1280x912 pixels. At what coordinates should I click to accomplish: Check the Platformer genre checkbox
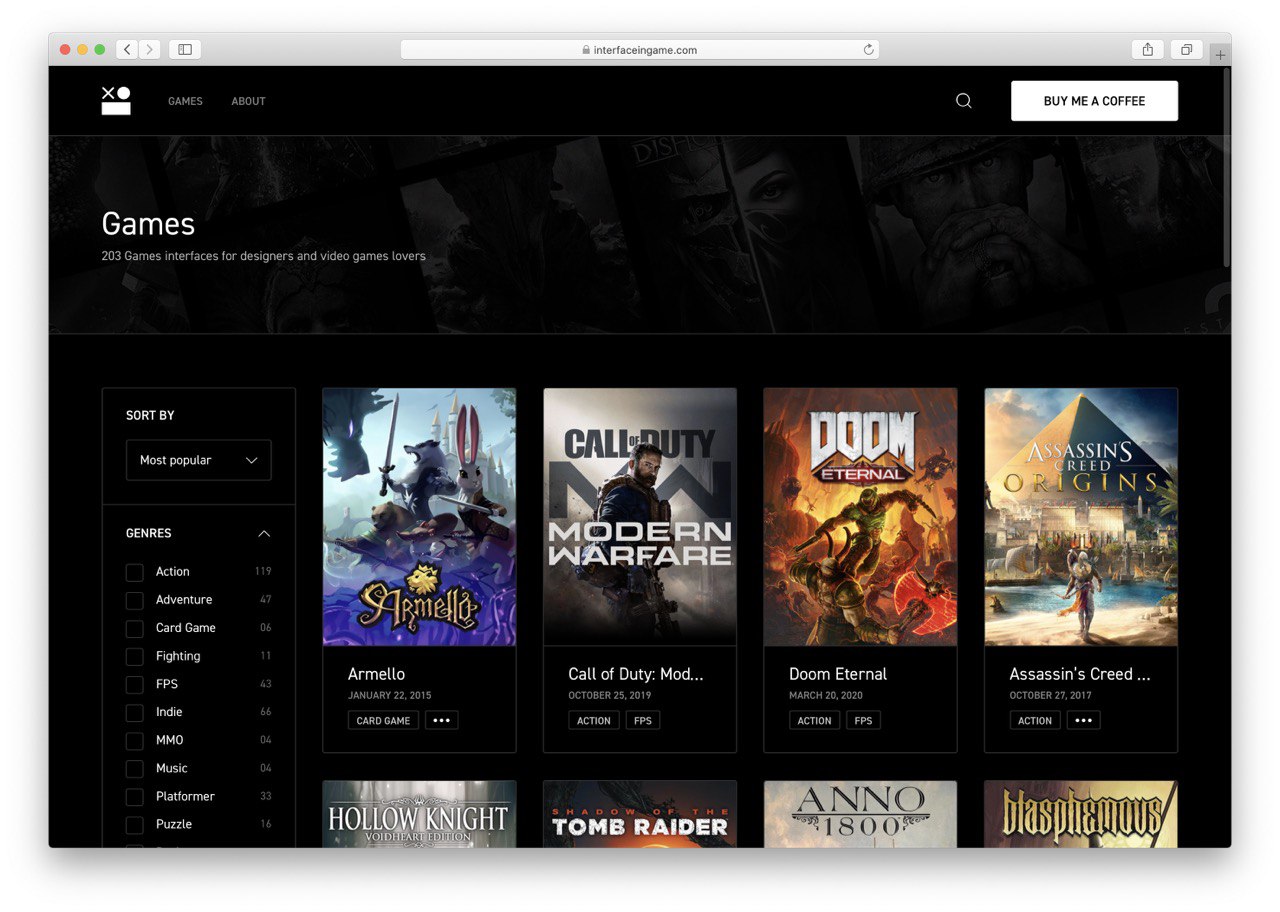pos(134,796)
